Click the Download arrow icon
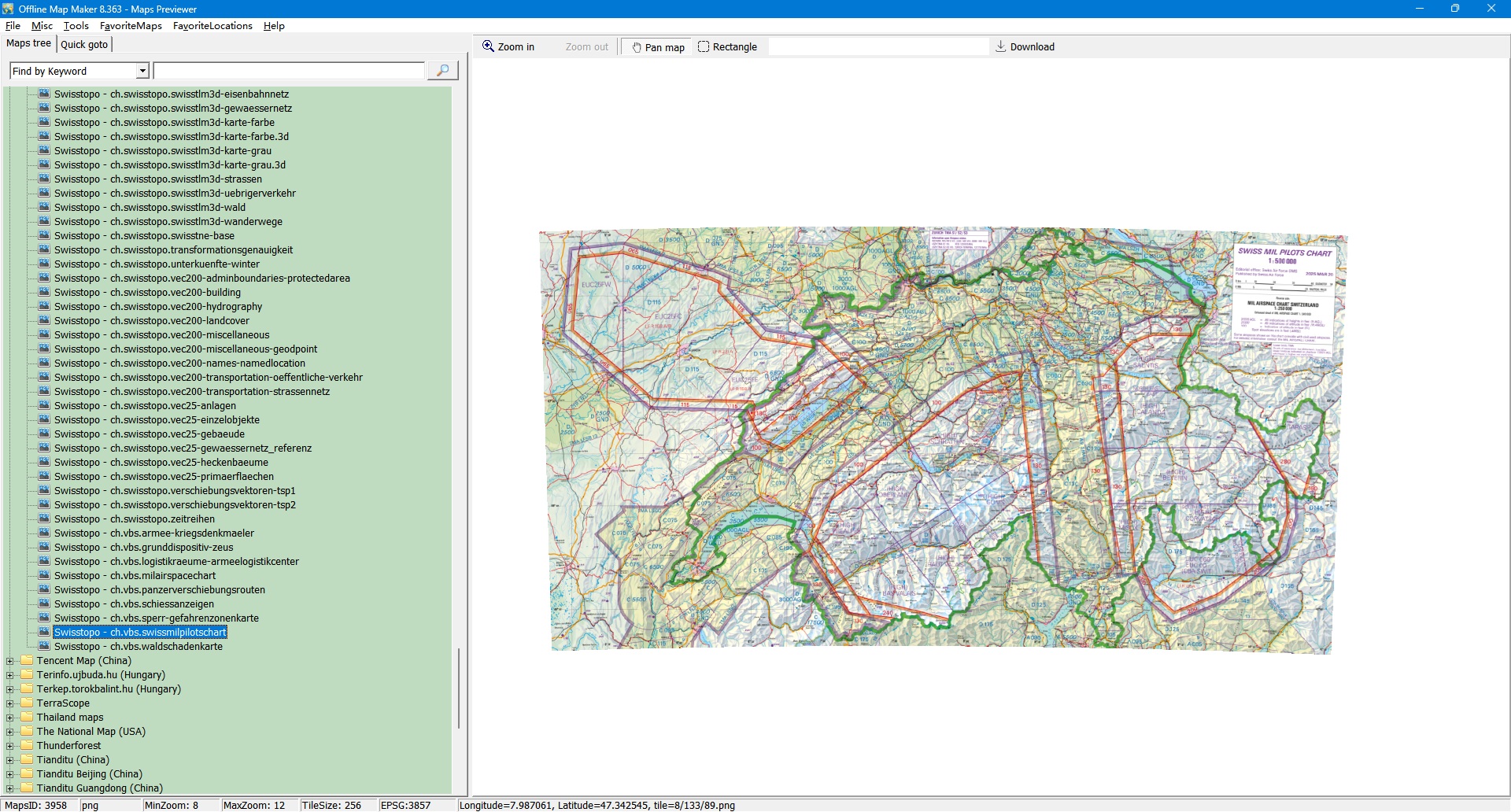1511x812 pixels. (x=1000, y=46)
